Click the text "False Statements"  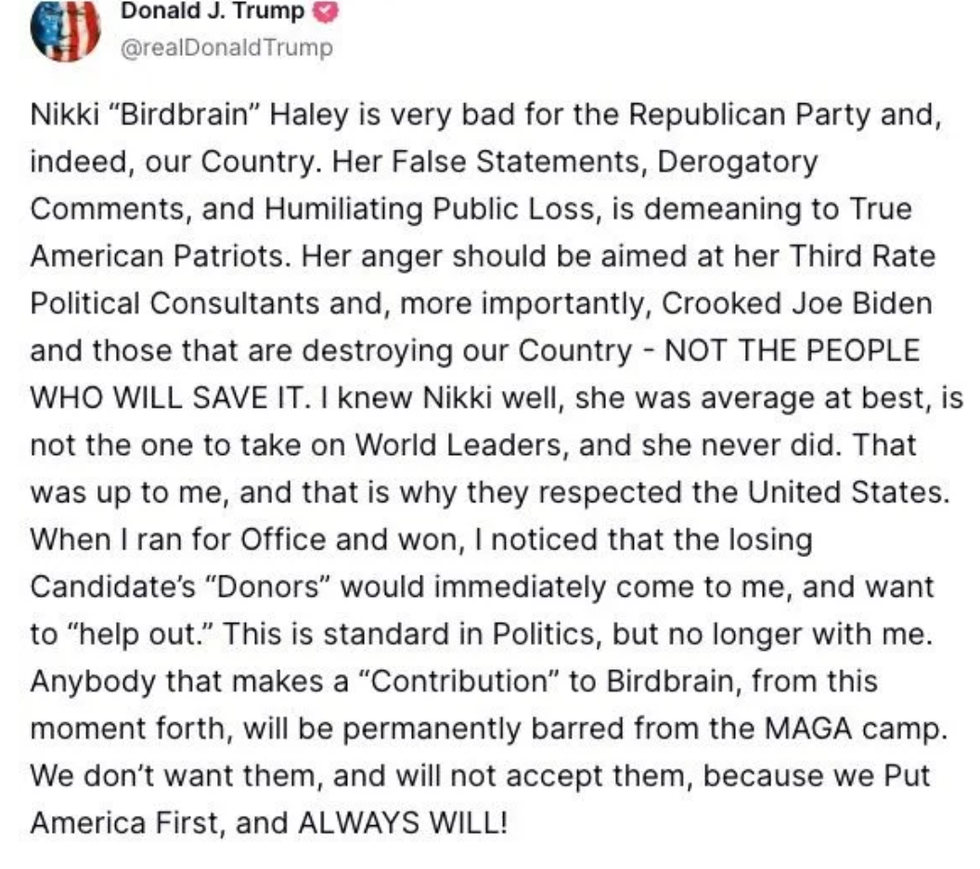[503, 162]
